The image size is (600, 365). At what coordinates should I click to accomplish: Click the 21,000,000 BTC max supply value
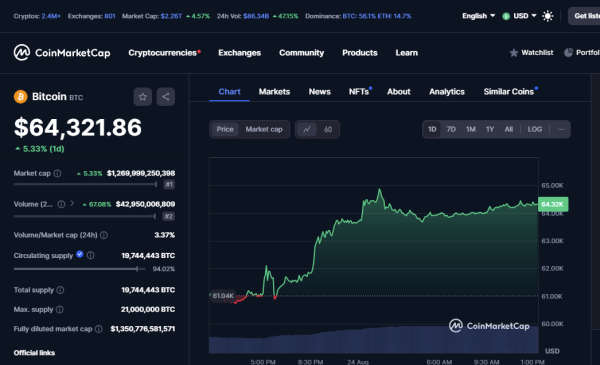[x=148, y=309]
